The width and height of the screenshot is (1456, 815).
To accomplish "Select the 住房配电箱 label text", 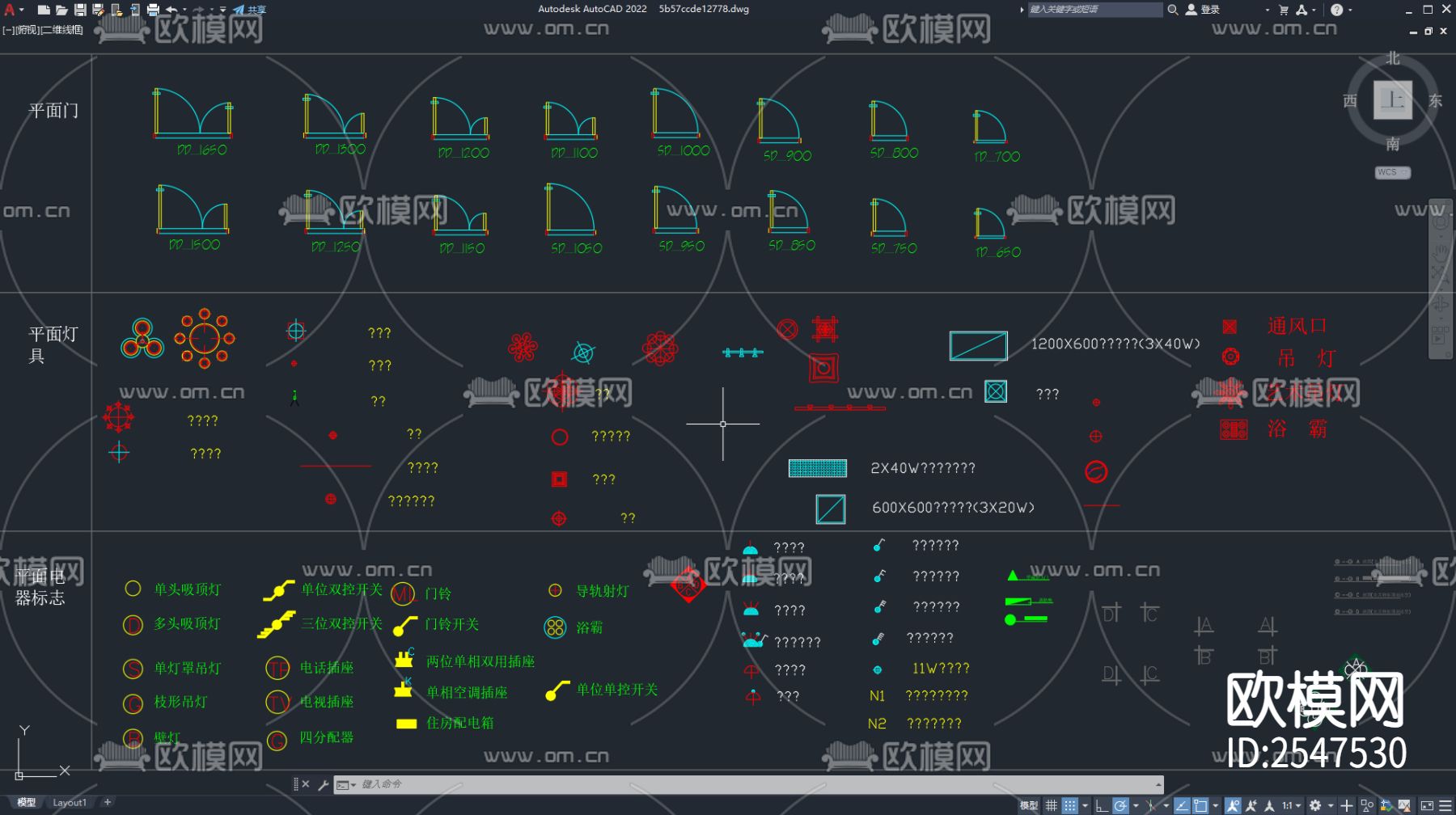I will [x=459, y=723].
